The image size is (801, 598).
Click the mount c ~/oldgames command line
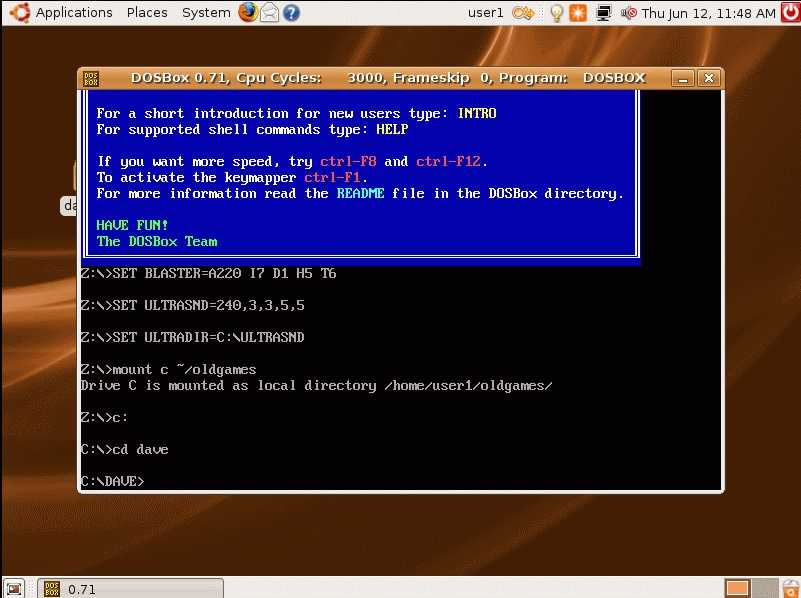tap(169, 369)
